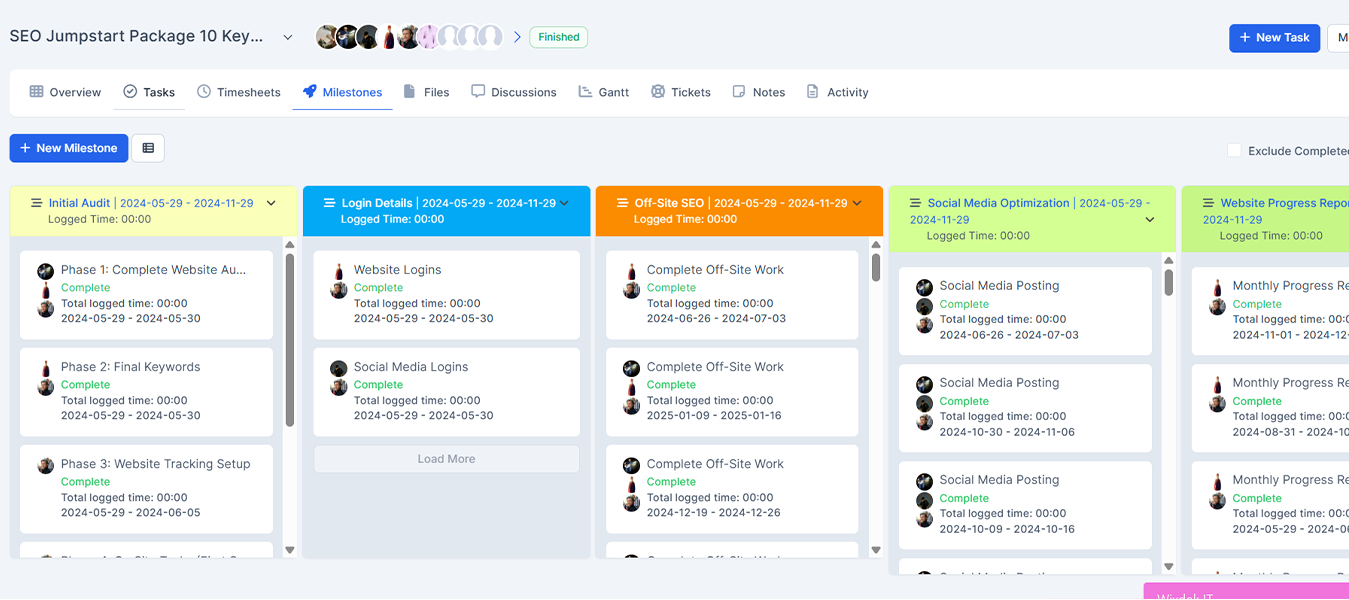Viewport: 1349px width, 600px height.
Task: Click the Off-Site SEO column handle icon
Action: [622, 203]
